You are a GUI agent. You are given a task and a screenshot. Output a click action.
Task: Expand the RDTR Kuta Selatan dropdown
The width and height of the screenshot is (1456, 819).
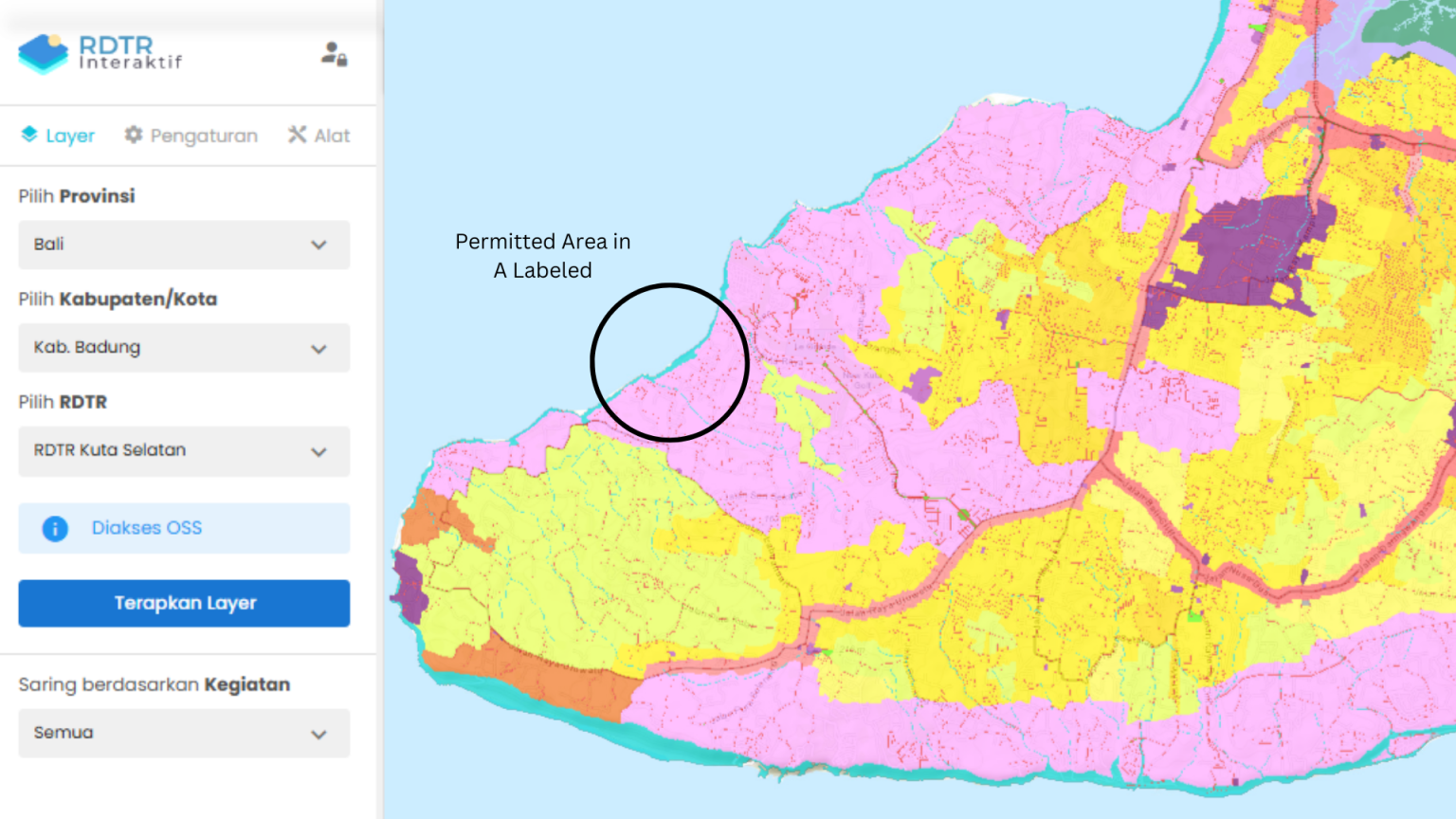pyautogui.click(x=183, y=451)
